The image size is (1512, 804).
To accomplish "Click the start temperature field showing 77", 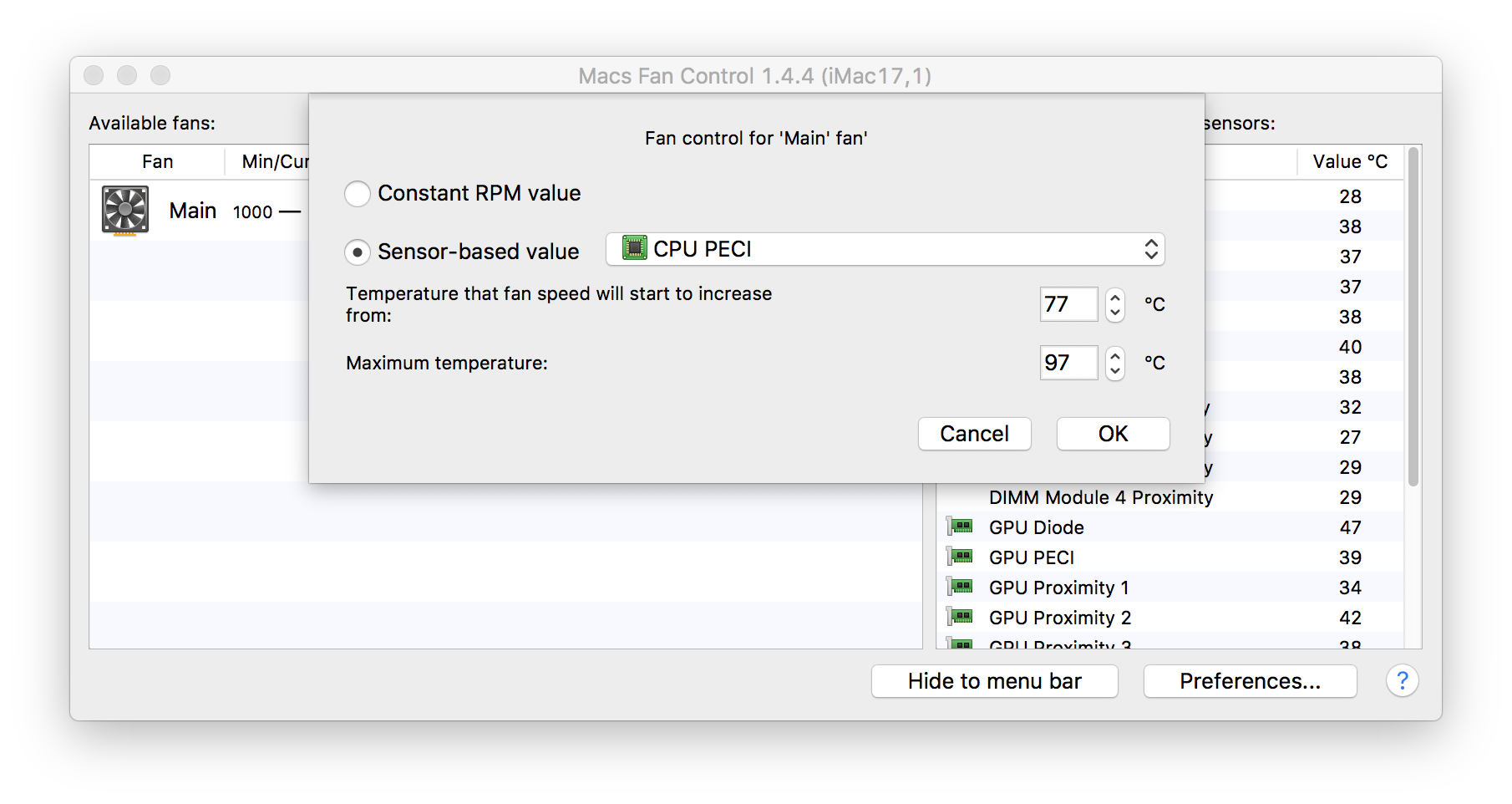I will coord(1068,304).
